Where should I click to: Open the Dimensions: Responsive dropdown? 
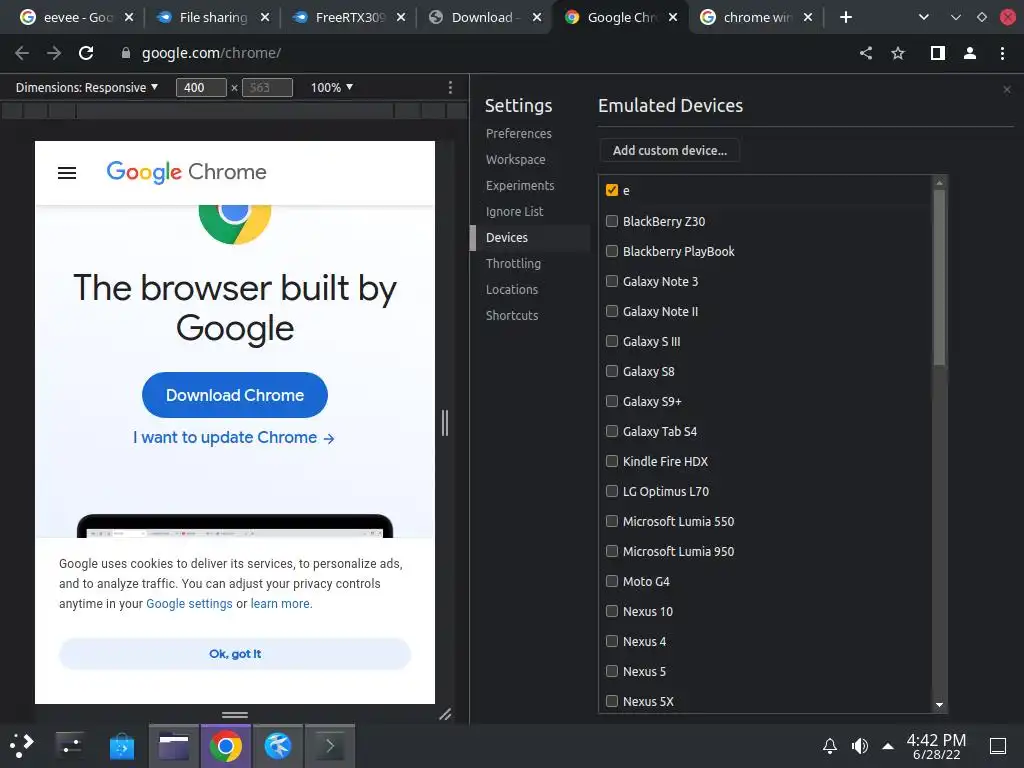coord(87,88)
